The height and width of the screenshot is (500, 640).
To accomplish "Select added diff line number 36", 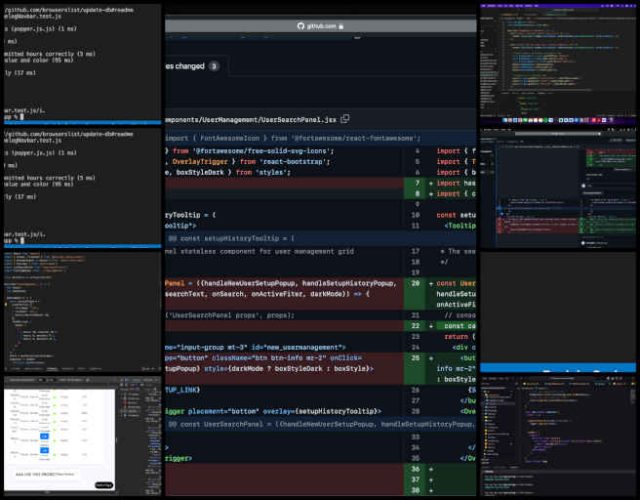I will 415,467.
